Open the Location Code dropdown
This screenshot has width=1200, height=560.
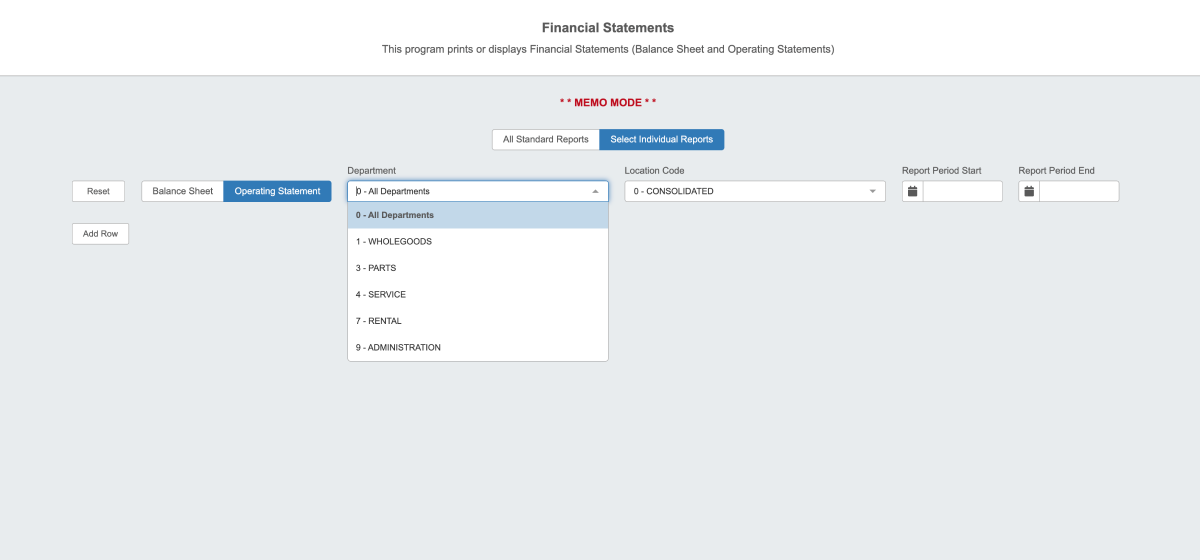[x=754, y=191]
